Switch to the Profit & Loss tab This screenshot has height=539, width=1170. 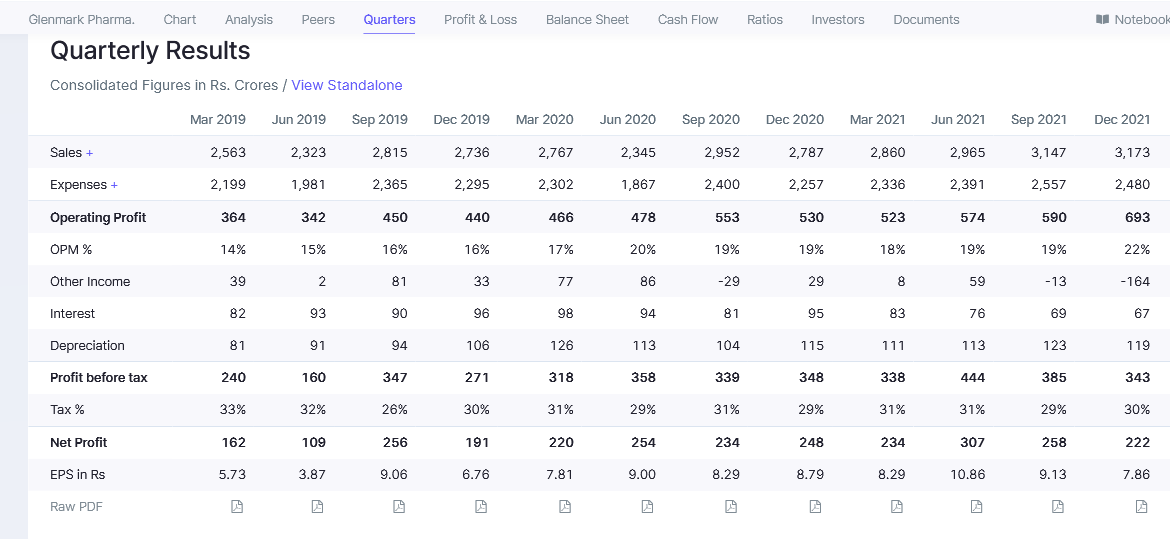click(x=480, y=19)
